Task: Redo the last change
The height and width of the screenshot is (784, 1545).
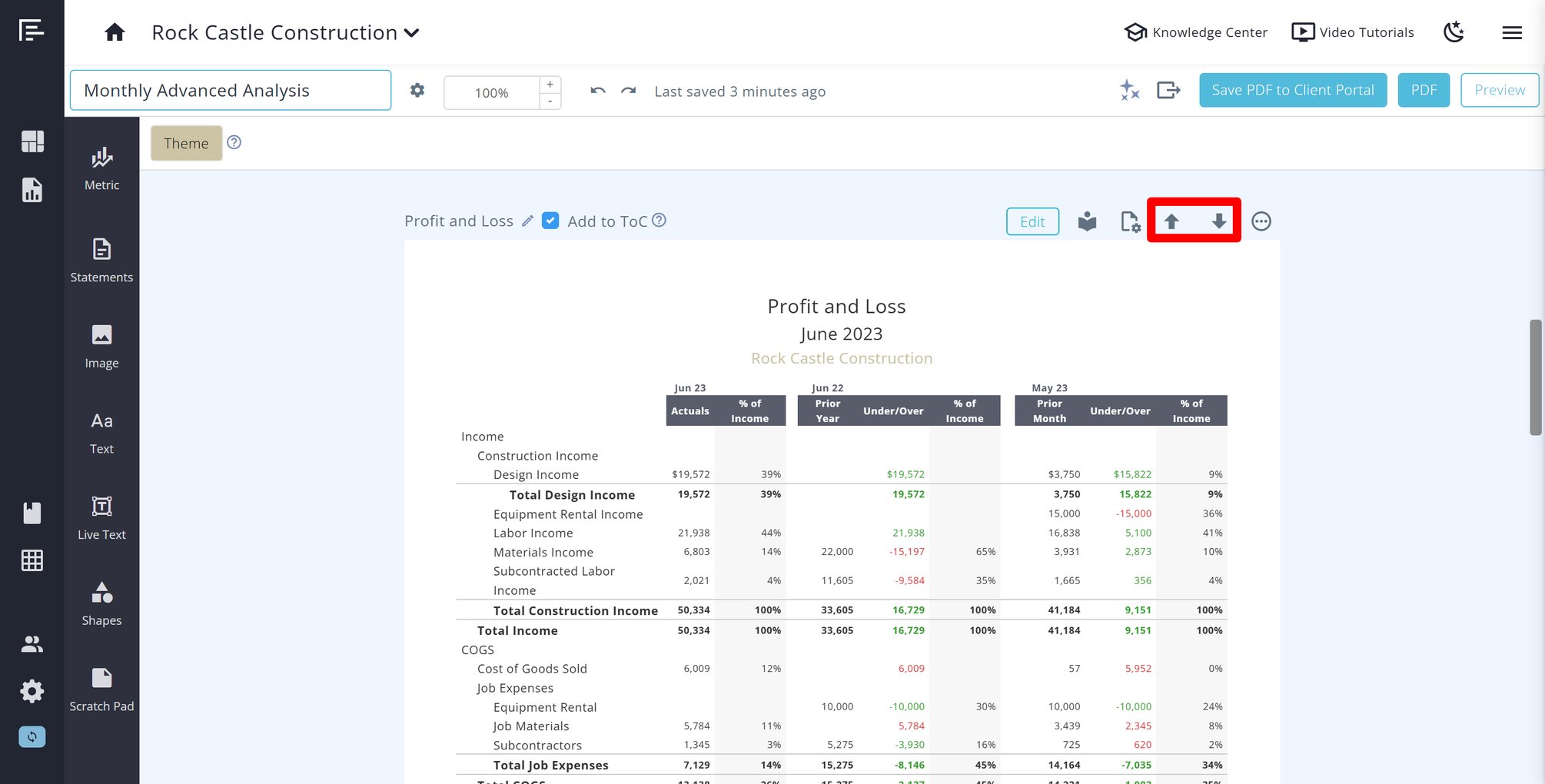Action: coord(629,91)
